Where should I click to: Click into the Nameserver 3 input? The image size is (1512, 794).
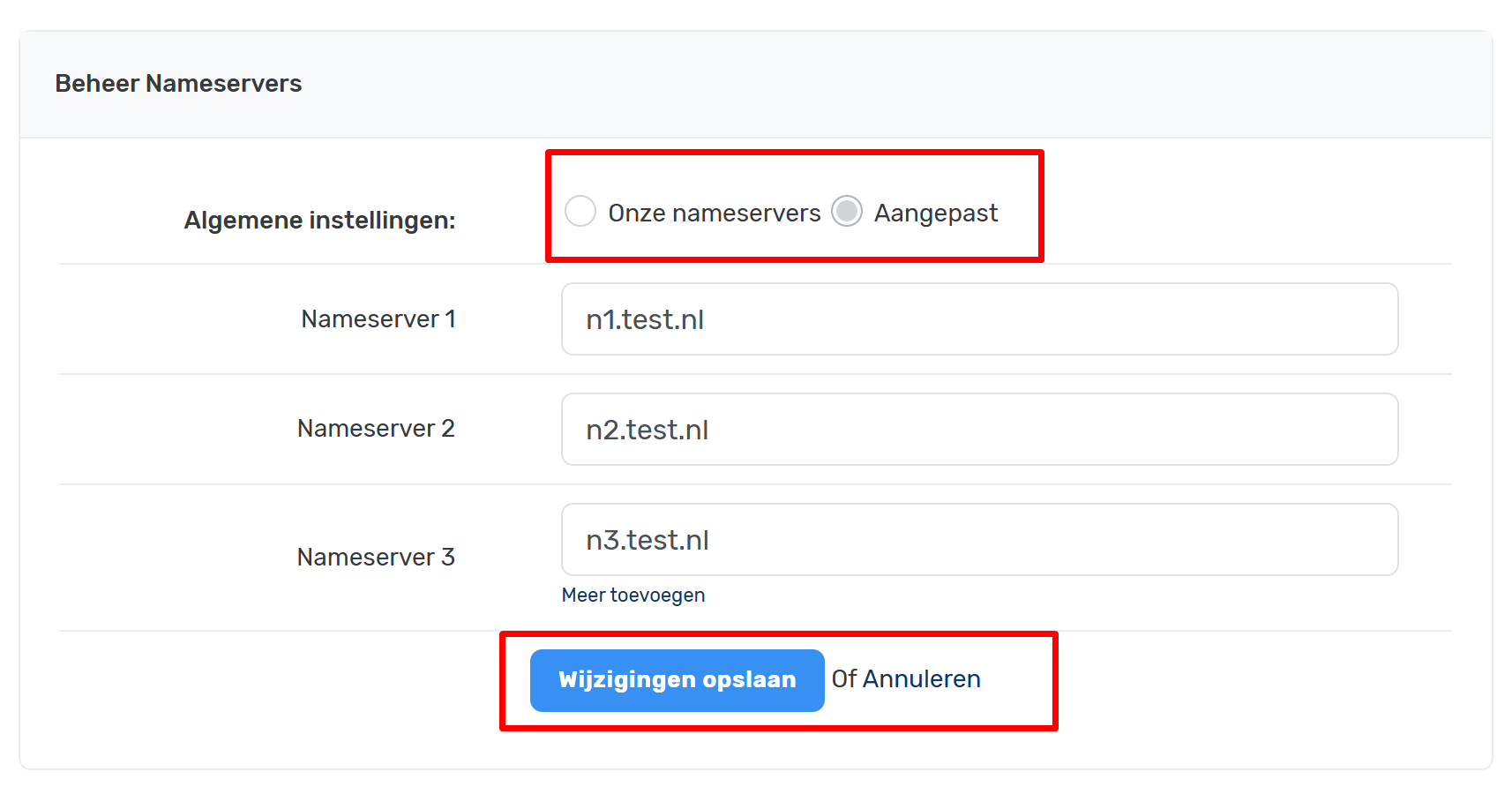(979, 540)
